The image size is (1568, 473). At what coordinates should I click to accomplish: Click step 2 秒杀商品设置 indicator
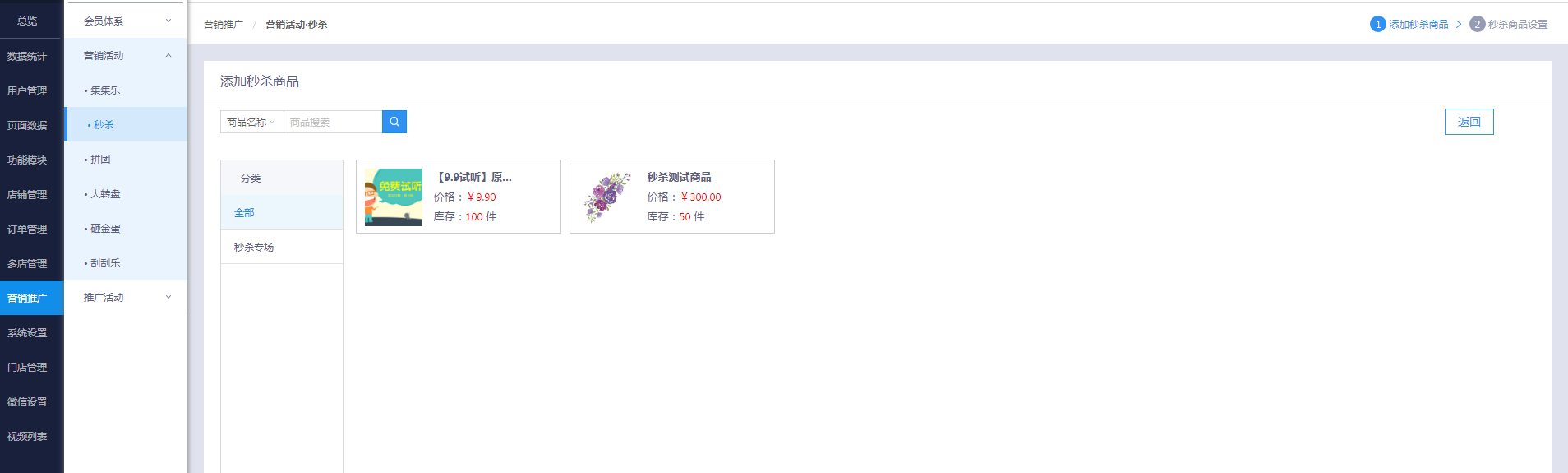(x=1509, y=24)
